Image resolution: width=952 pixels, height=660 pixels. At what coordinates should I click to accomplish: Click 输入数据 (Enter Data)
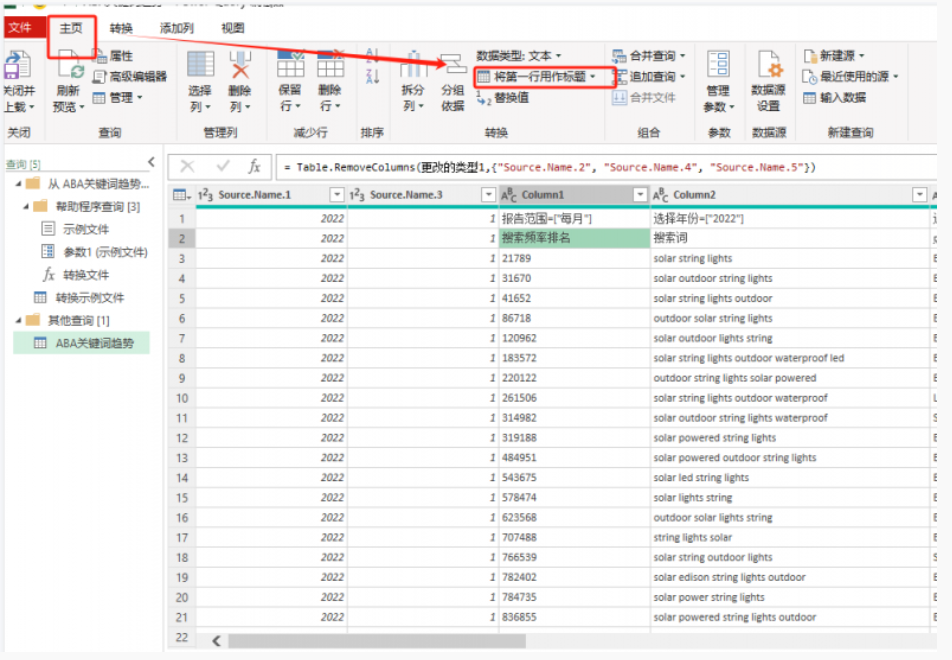(835, 98)
